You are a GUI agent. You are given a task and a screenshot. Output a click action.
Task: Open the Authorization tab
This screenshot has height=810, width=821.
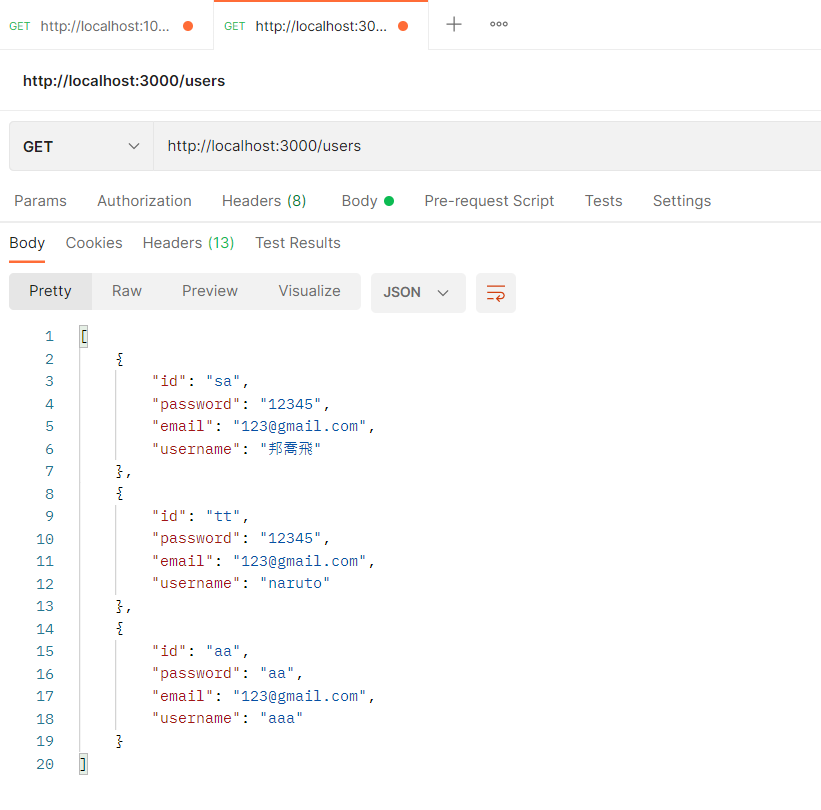pos(144,201)
